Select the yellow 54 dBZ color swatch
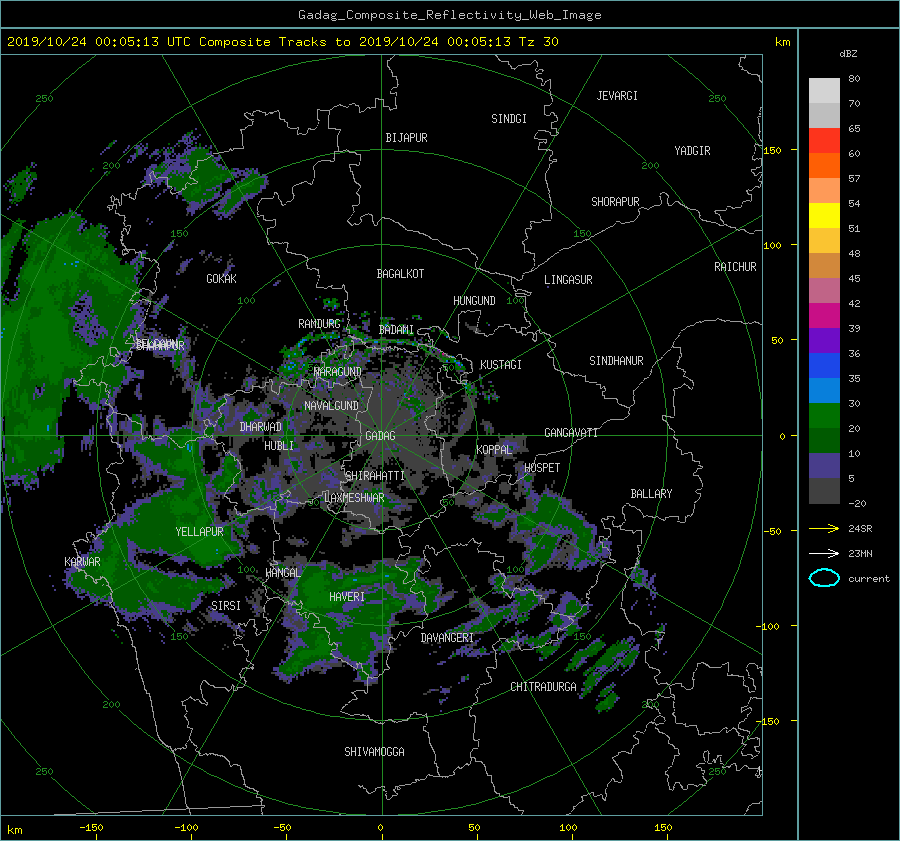The width and height of the screenshot is (900, 841). (824, 216)
